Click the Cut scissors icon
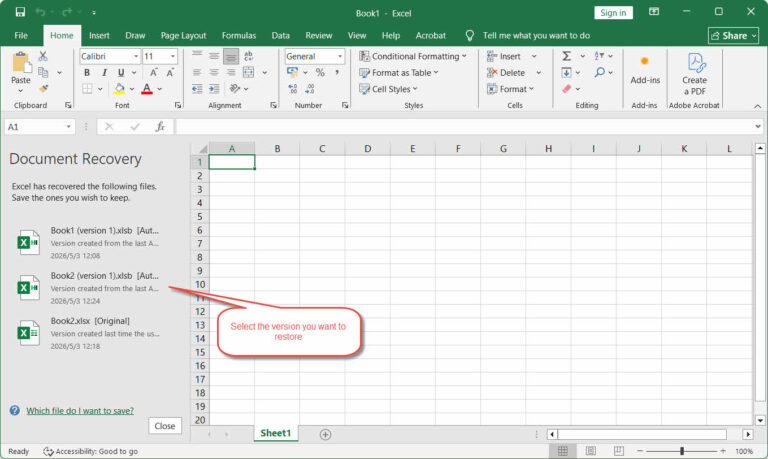 click(43, 56)
